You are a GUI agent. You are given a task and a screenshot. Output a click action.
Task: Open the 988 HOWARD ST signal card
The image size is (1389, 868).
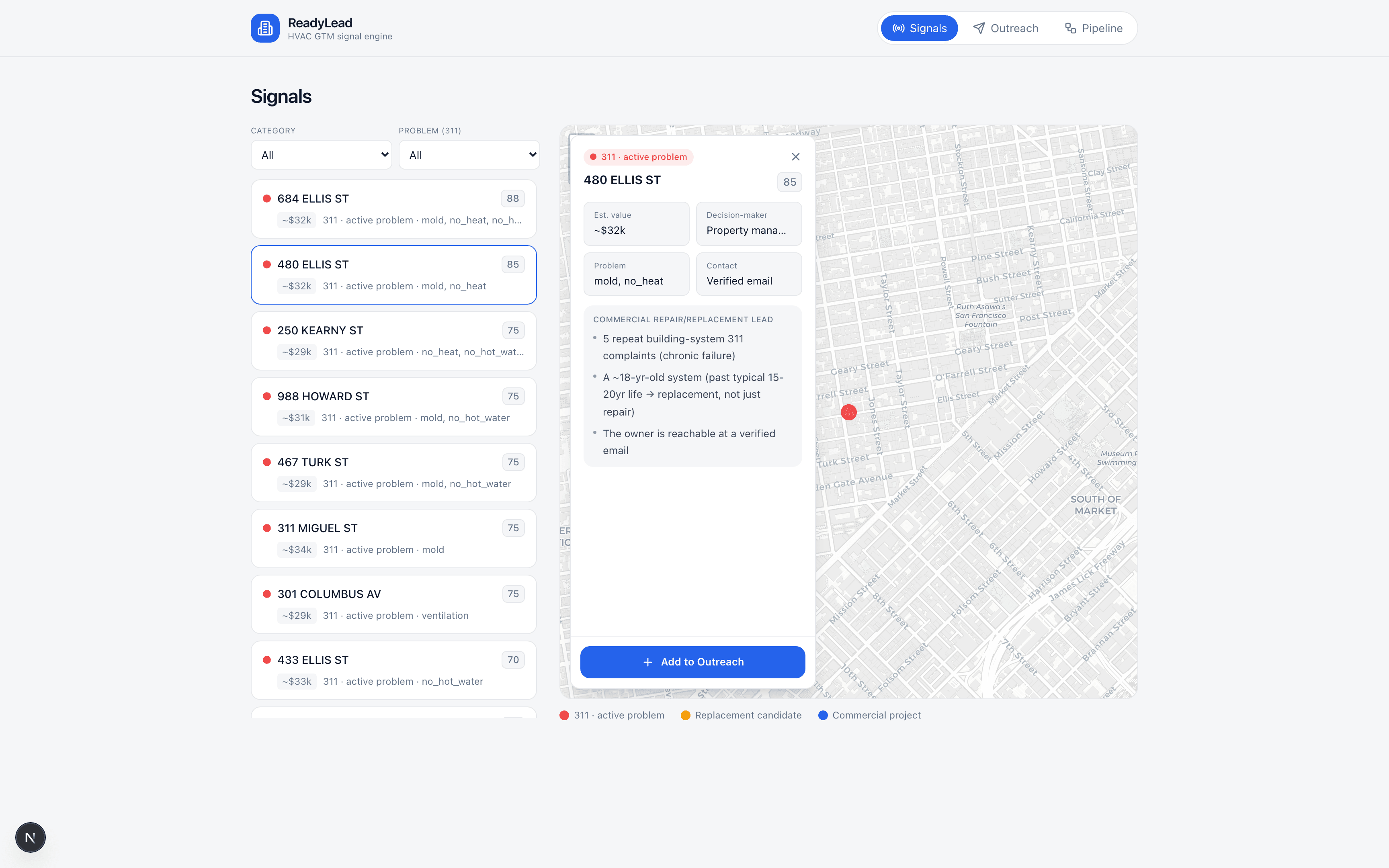point(394,407)
